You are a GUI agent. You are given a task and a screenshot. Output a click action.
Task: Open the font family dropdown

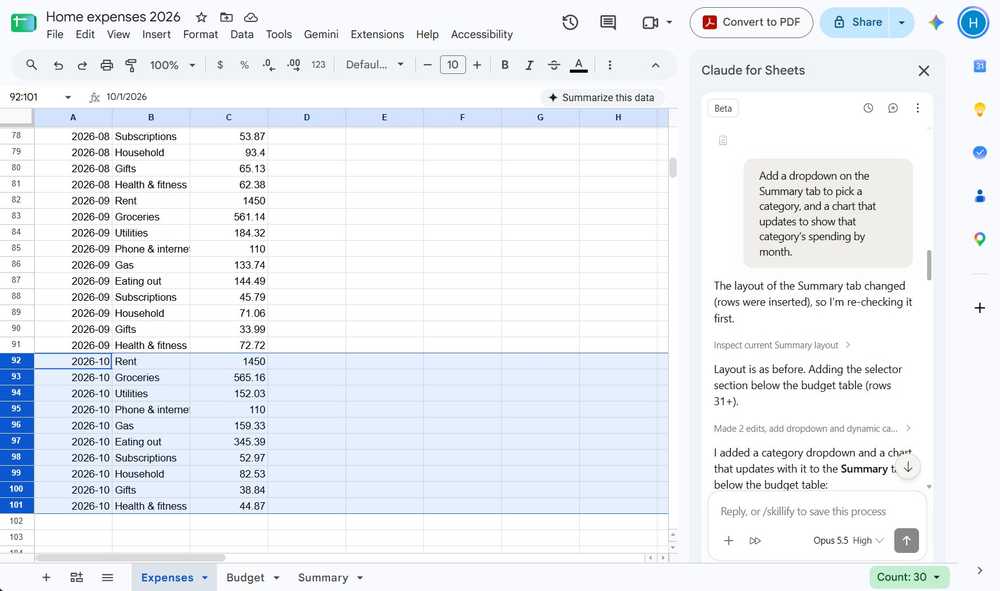pyautogui.click(x=374, y=65)
